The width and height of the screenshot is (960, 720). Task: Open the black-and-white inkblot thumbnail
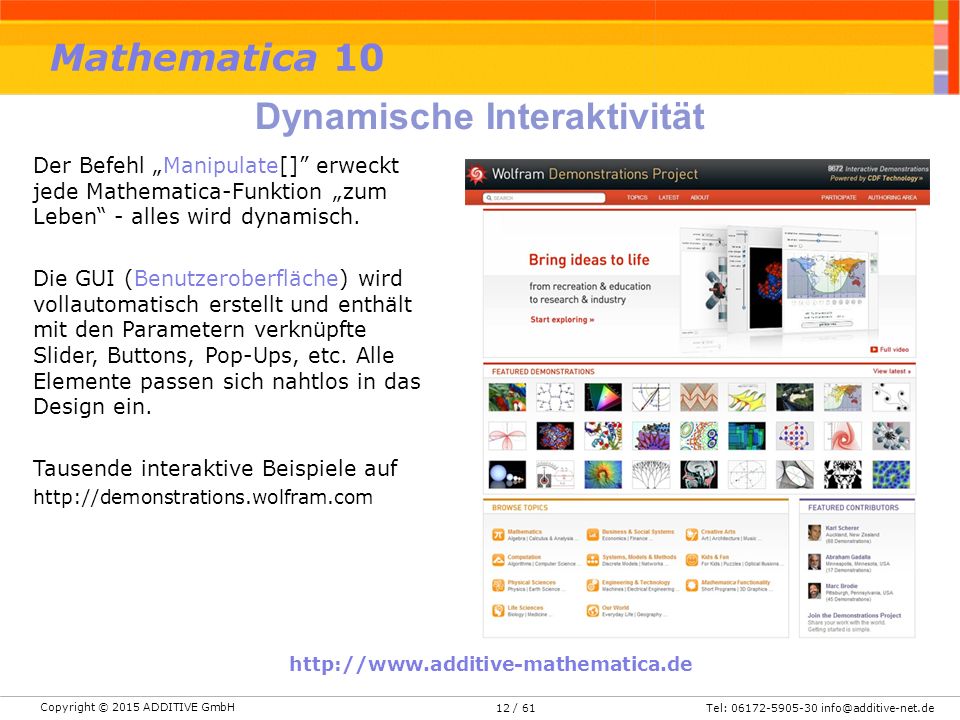842,474
